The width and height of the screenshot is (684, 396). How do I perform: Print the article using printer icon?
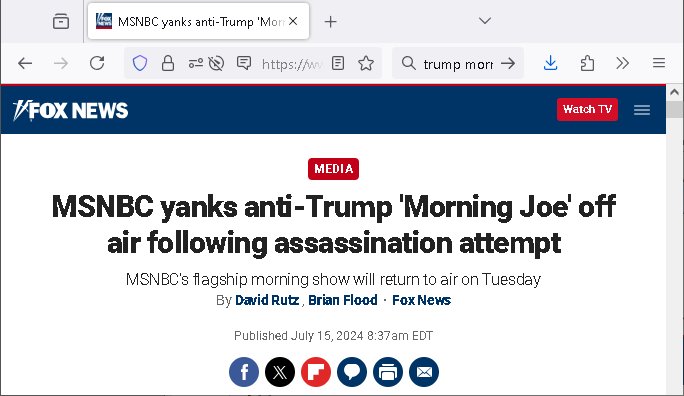(388, 372)
